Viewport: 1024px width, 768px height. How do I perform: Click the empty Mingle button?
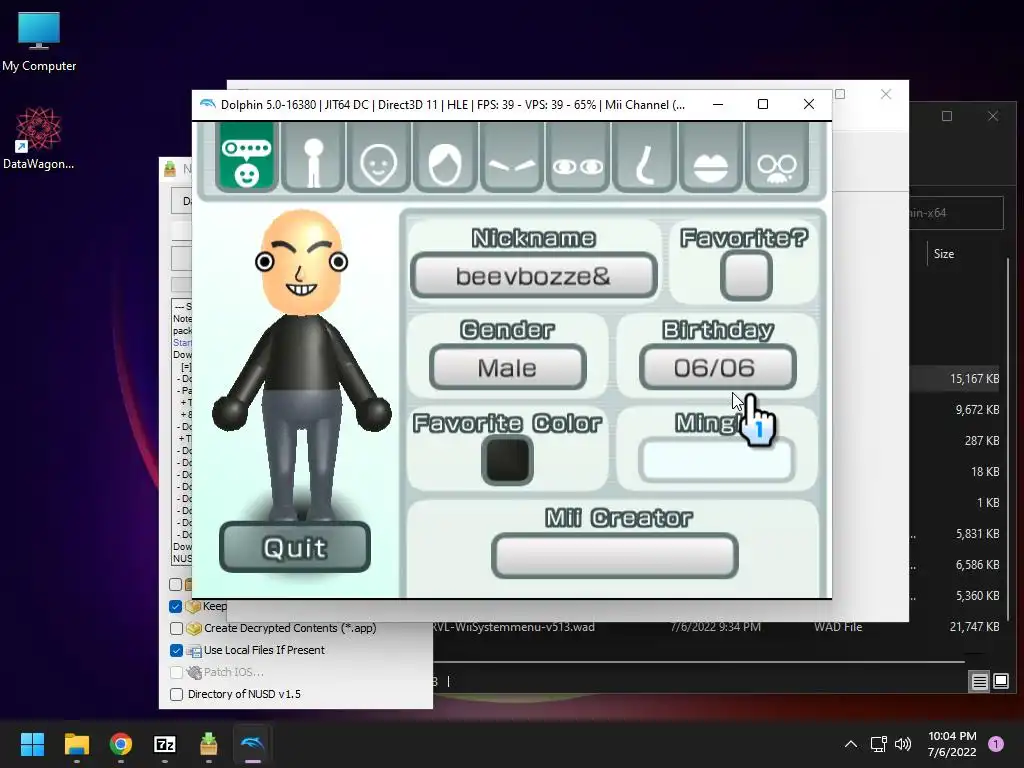[x=716, y=460]
